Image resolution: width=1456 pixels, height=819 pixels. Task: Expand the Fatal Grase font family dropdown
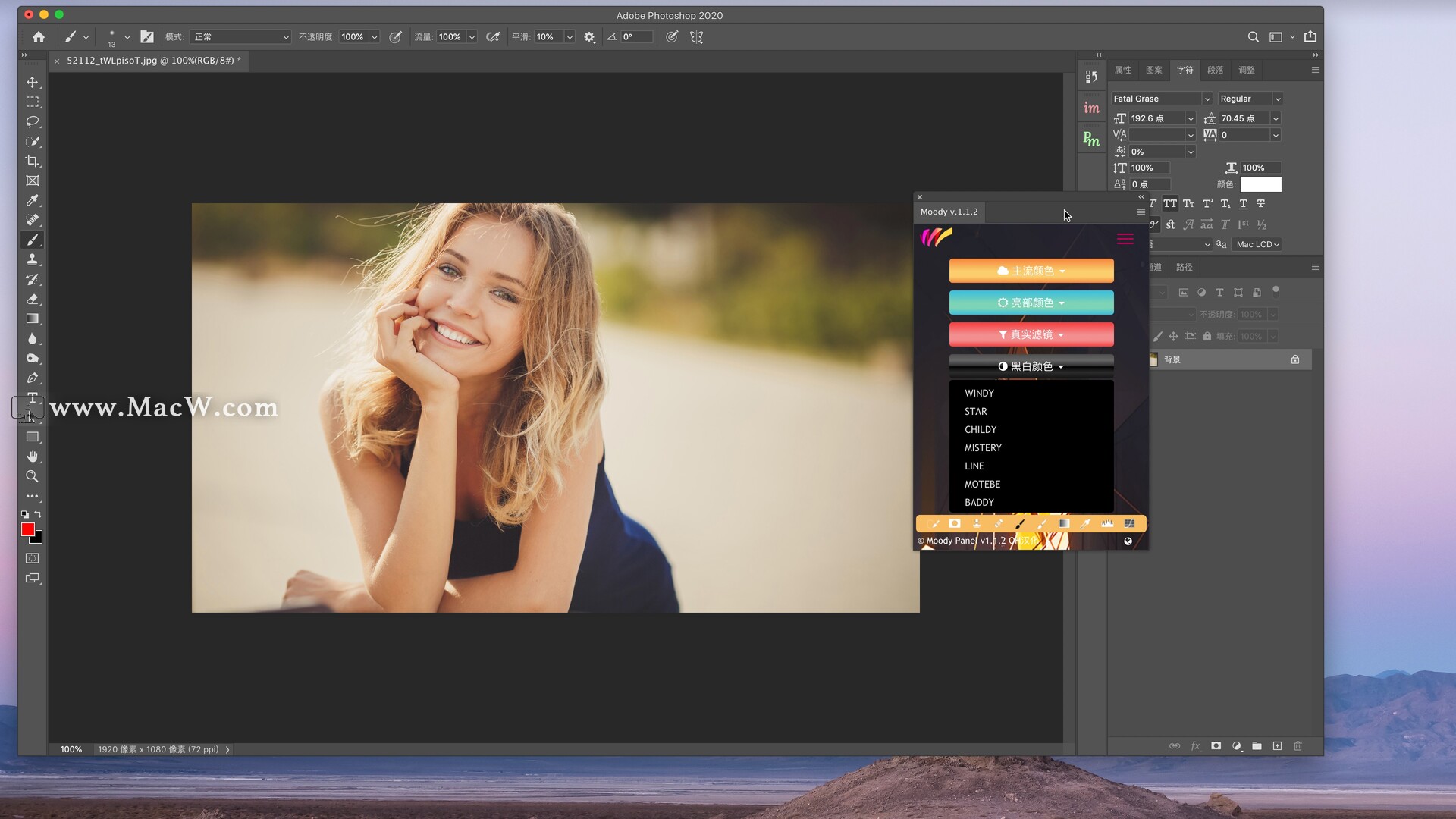tap(1207, 99)
